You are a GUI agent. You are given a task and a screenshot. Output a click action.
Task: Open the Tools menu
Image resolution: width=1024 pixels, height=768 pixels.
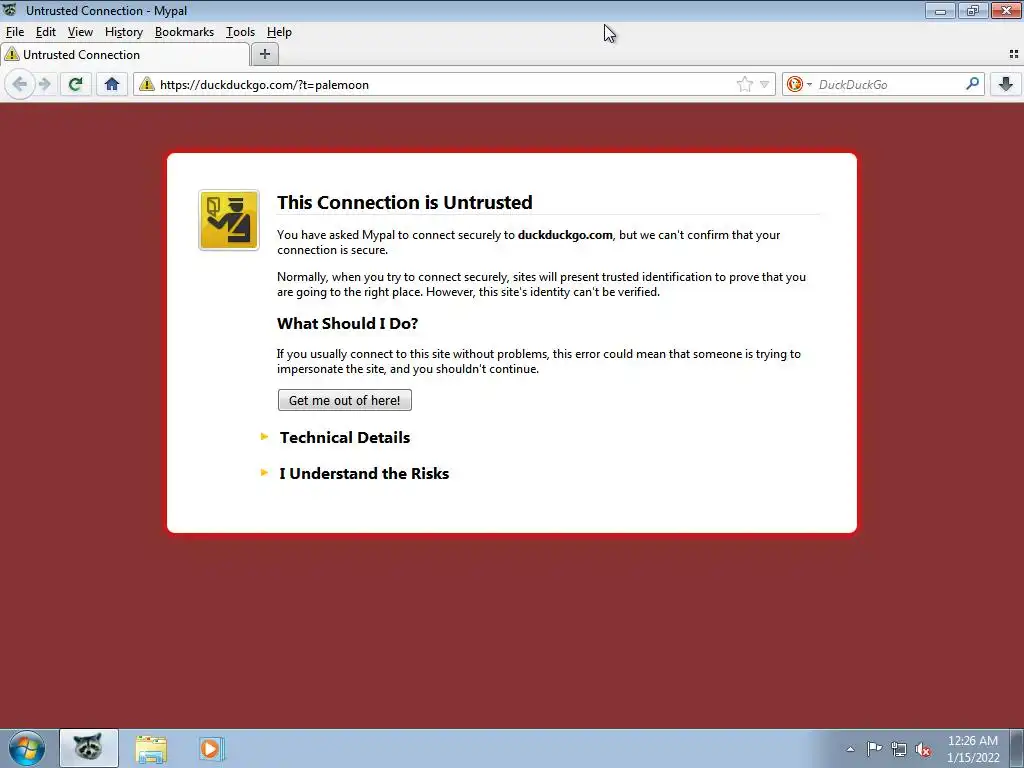pos(240,32)
